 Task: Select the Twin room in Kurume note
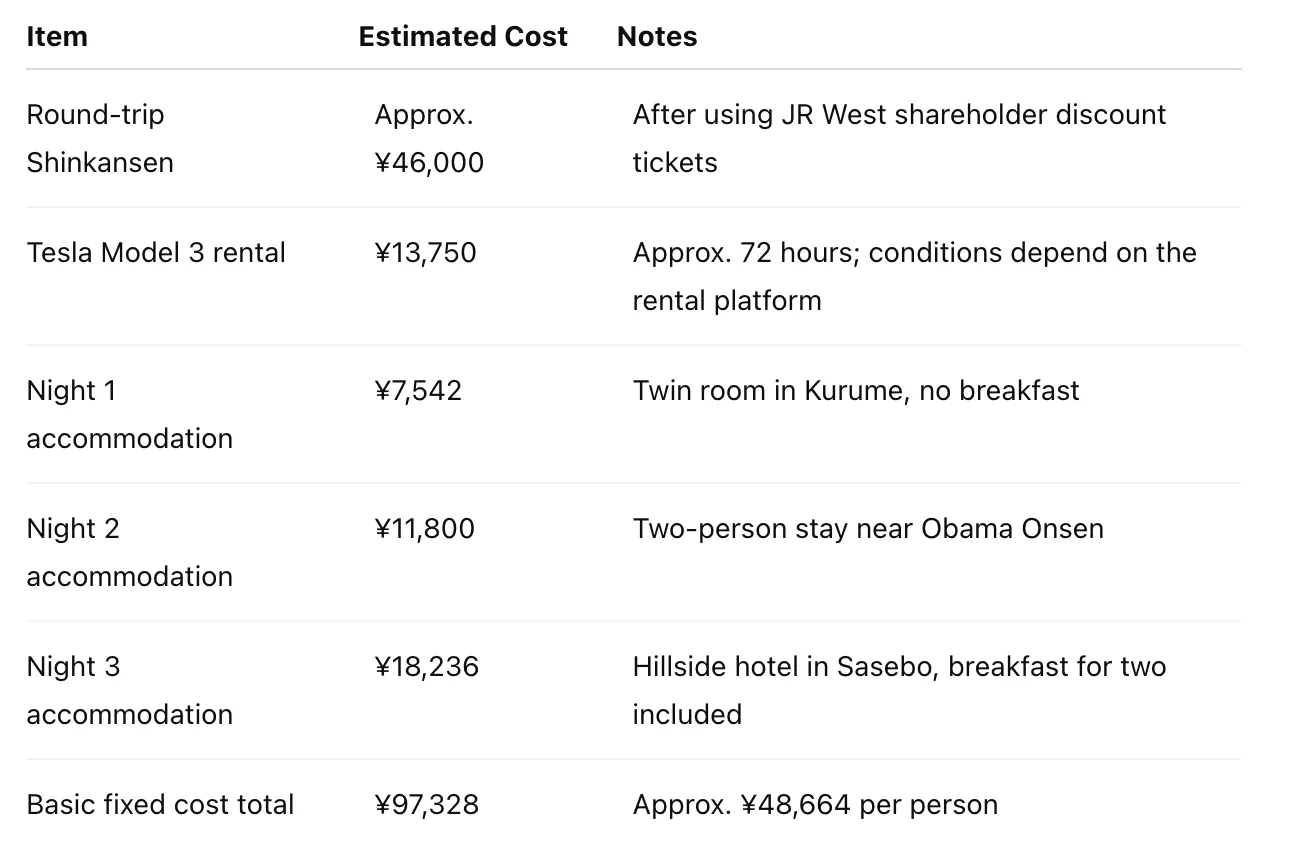[x=856, y=391]
